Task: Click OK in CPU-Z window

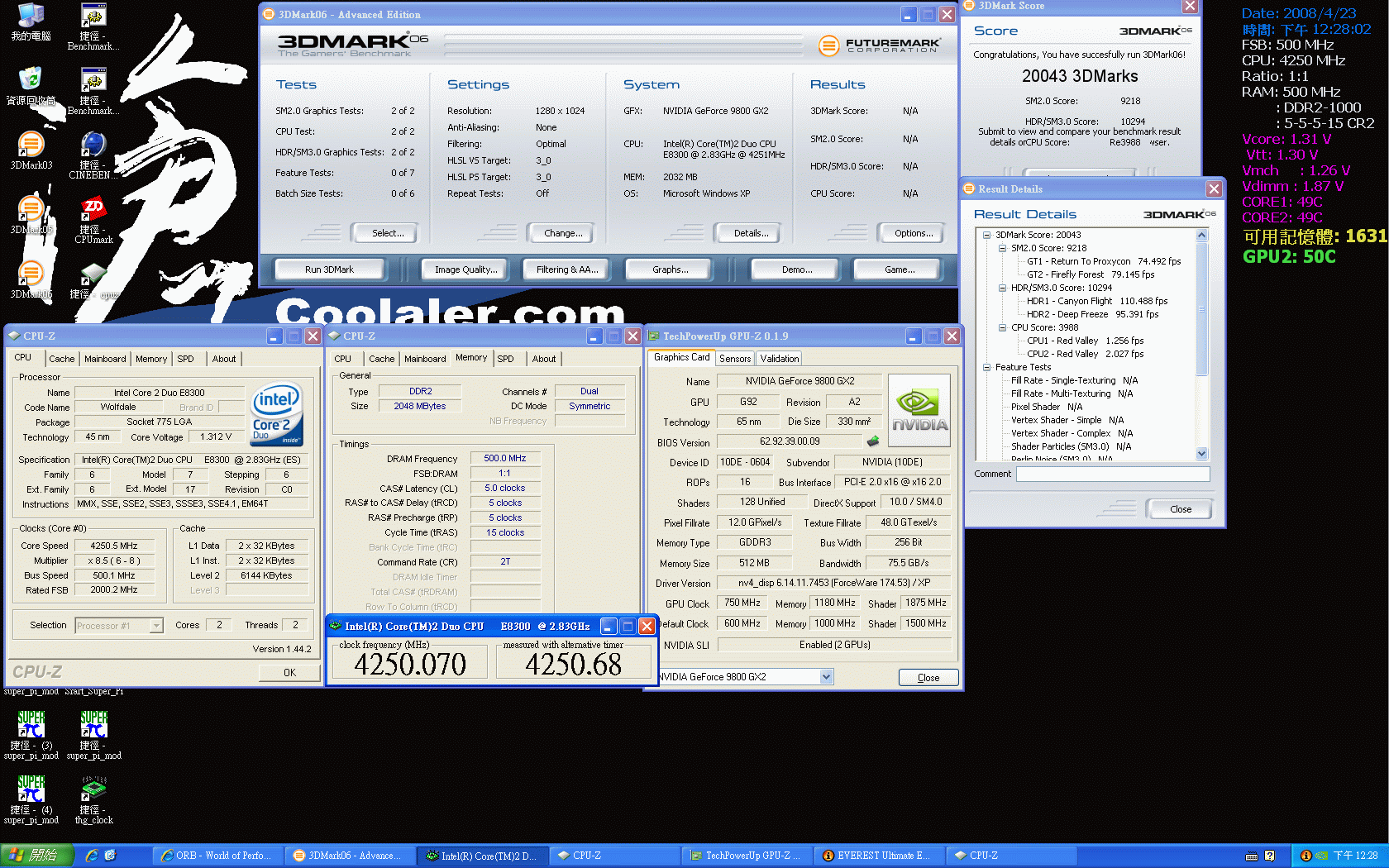Action: pos(289,673)
